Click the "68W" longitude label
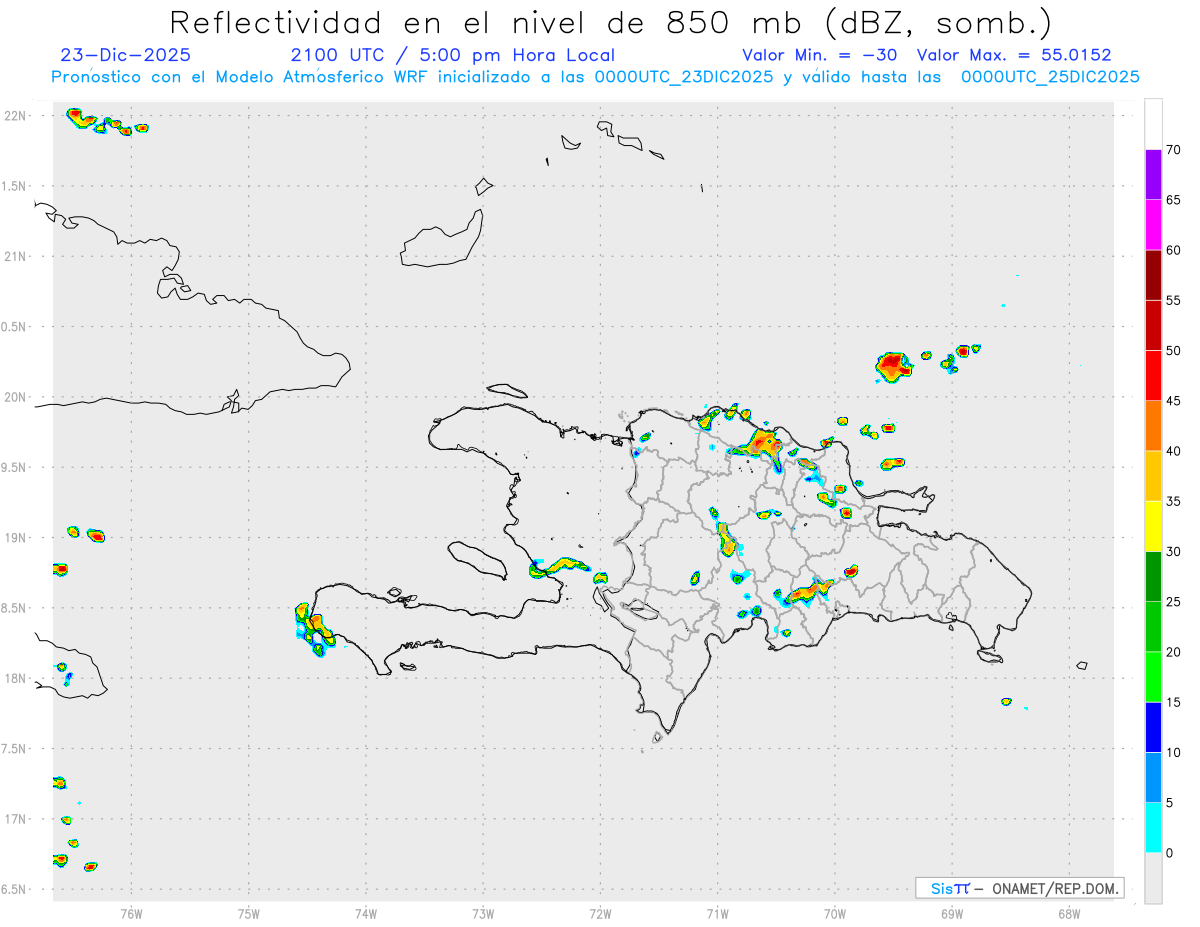1200x927 pixels. (1069, 912)
